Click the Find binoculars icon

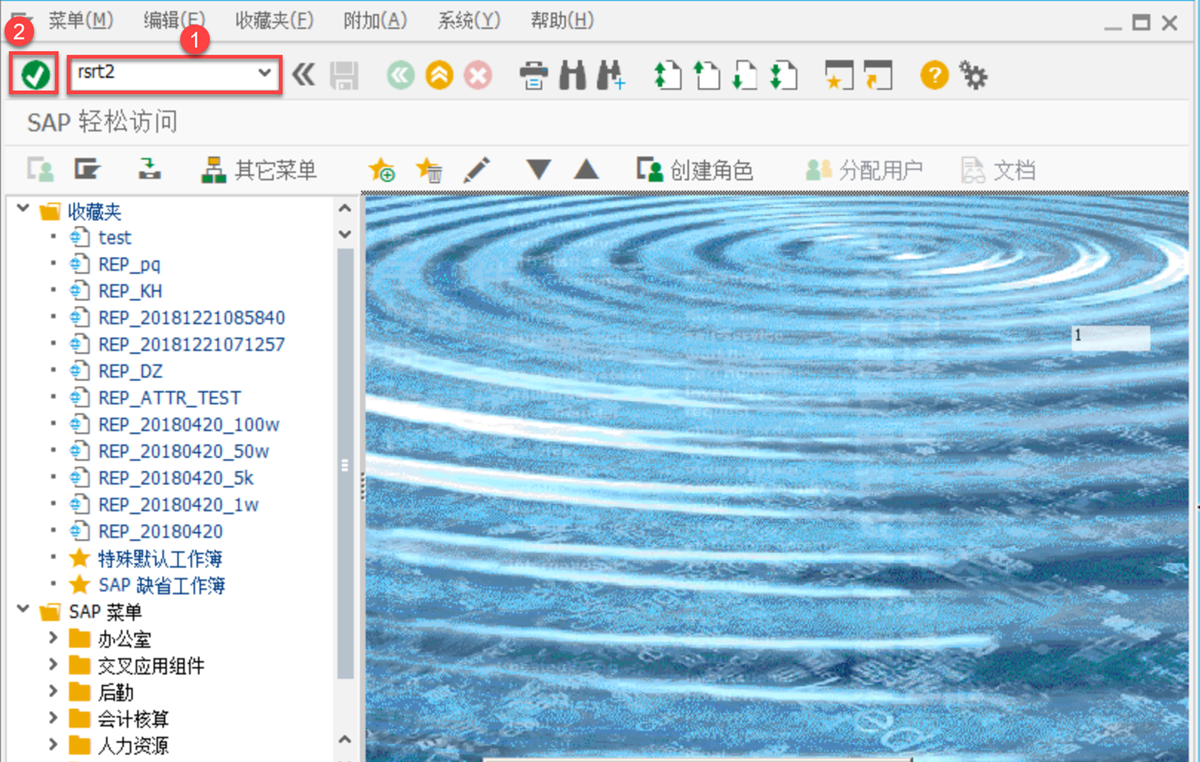point(572,75)
